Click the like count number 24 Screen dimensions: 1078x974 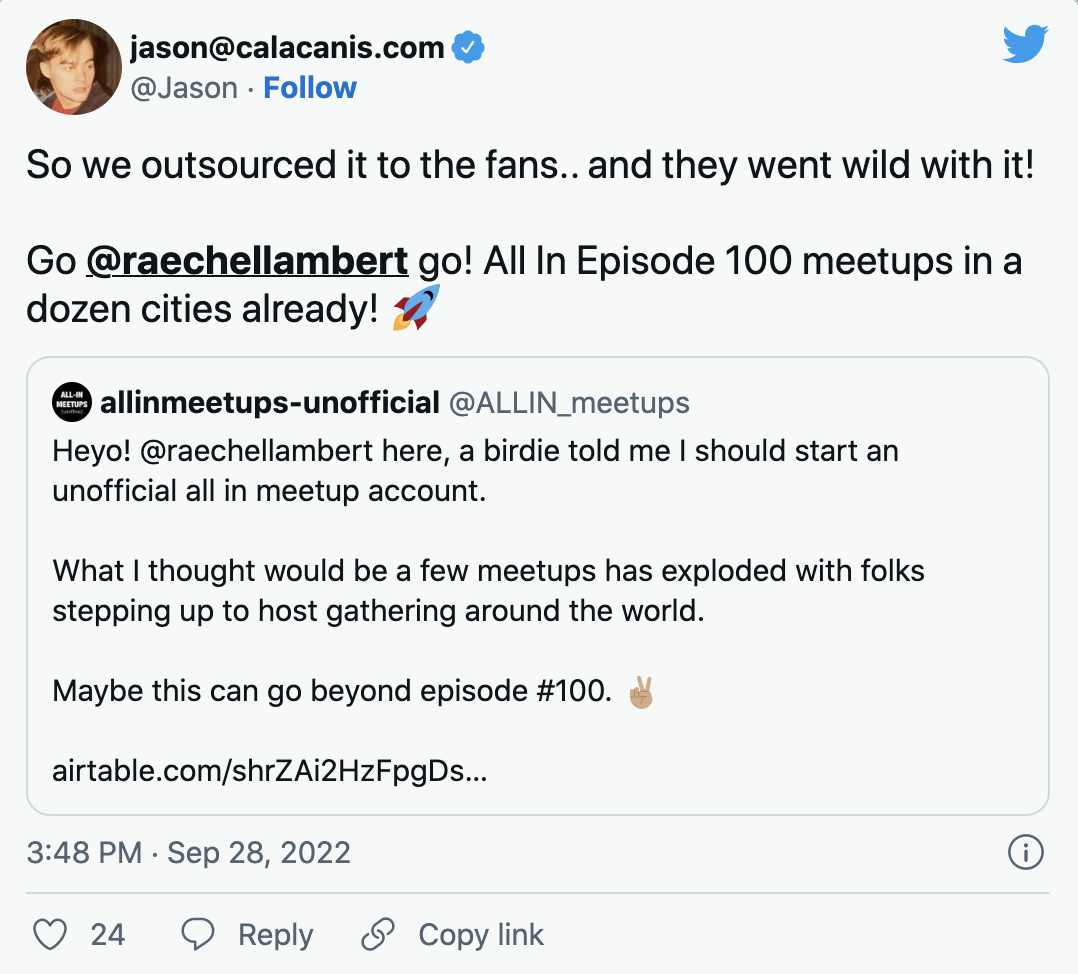tap(108, 934)
